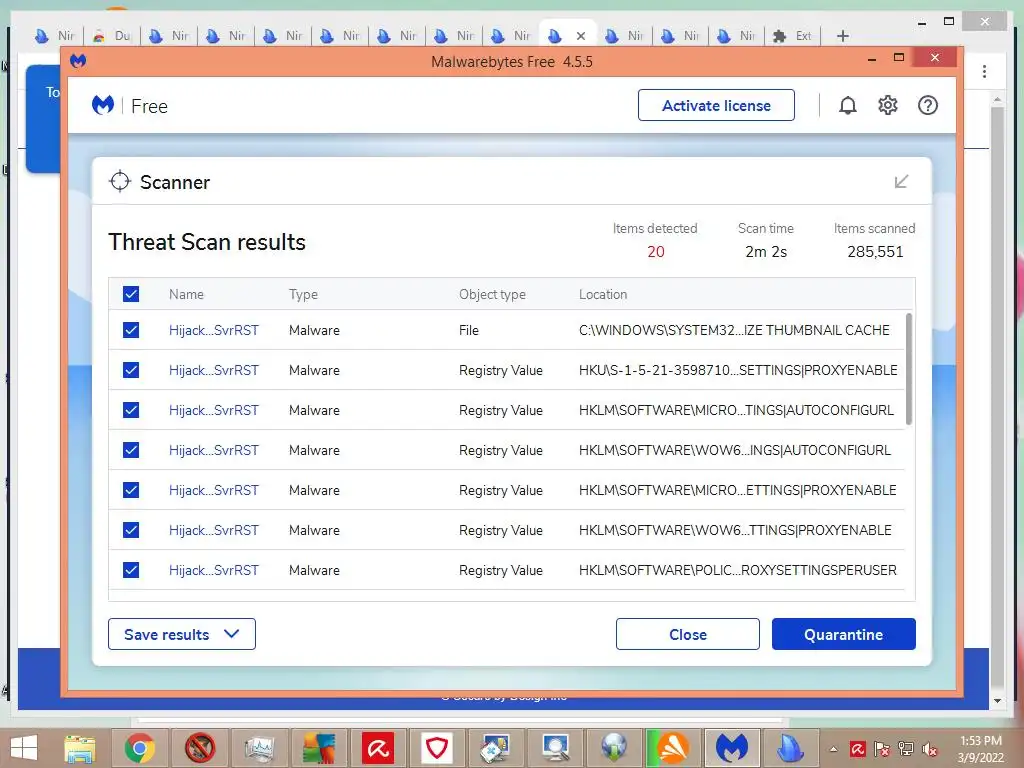The width and height of the screenshot is (1024, 768).
Task: Open the help question mark icon
Action: tap(927, 105)
